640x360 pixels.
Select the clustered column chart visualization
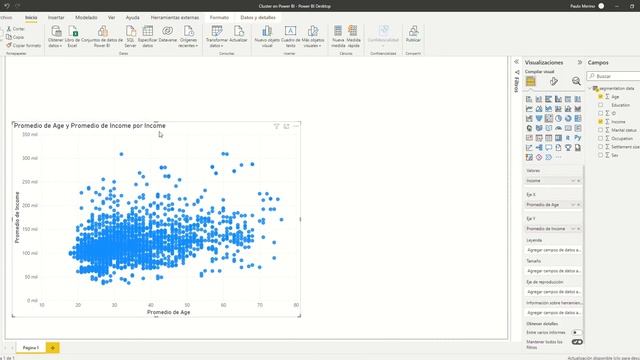558,99
